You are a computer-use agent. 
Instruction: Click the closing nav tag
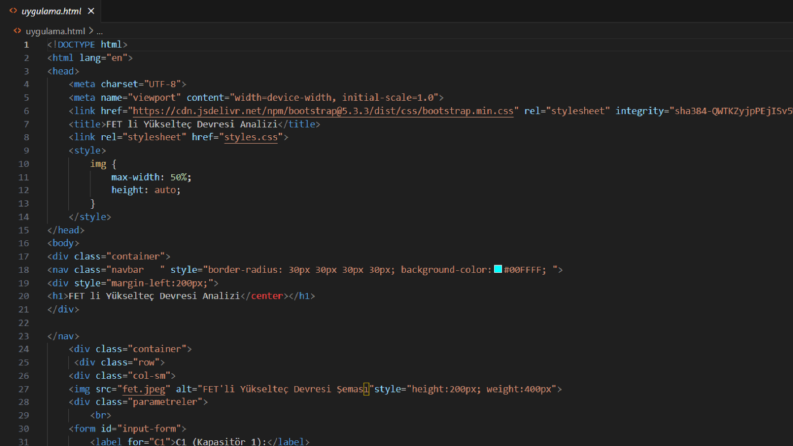[63, 336]
